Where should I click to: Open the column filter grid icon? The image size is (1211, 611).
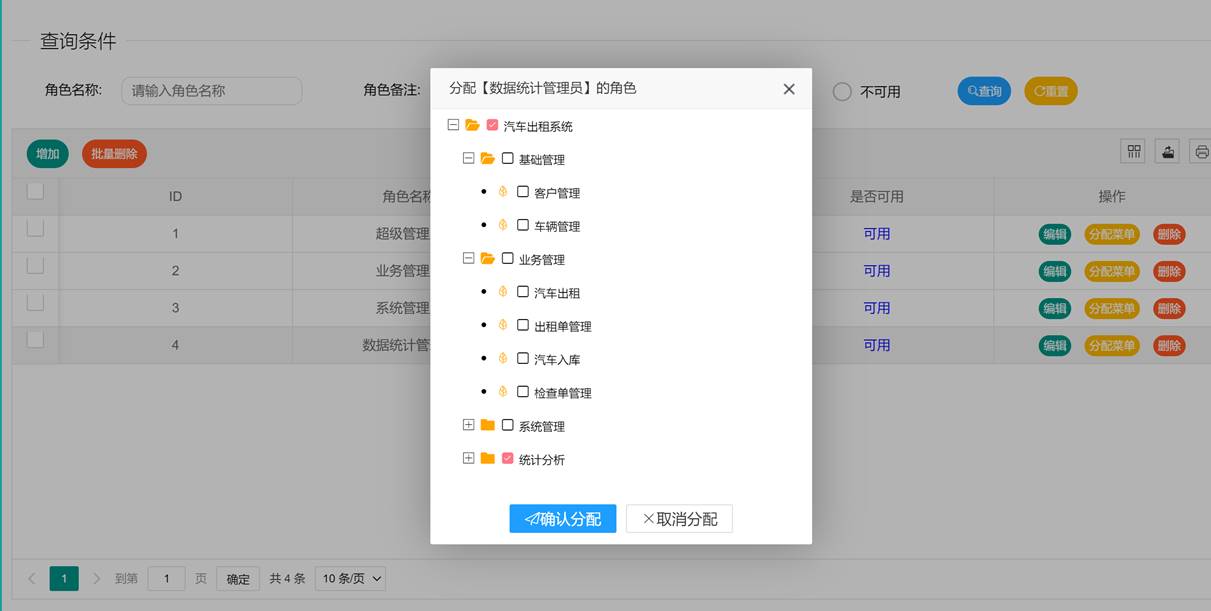point(1134,151)
